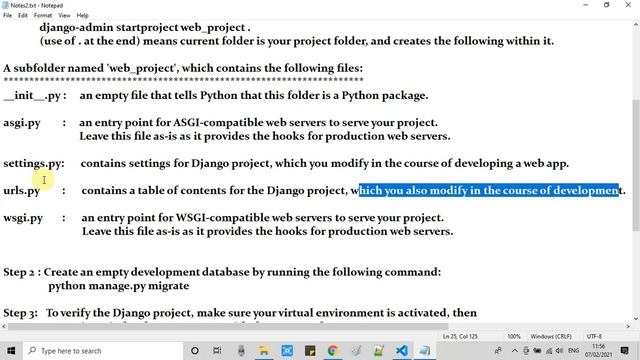Click the row of asterisks divider line
The image size is (640, 360).
(x=183, y=80)
